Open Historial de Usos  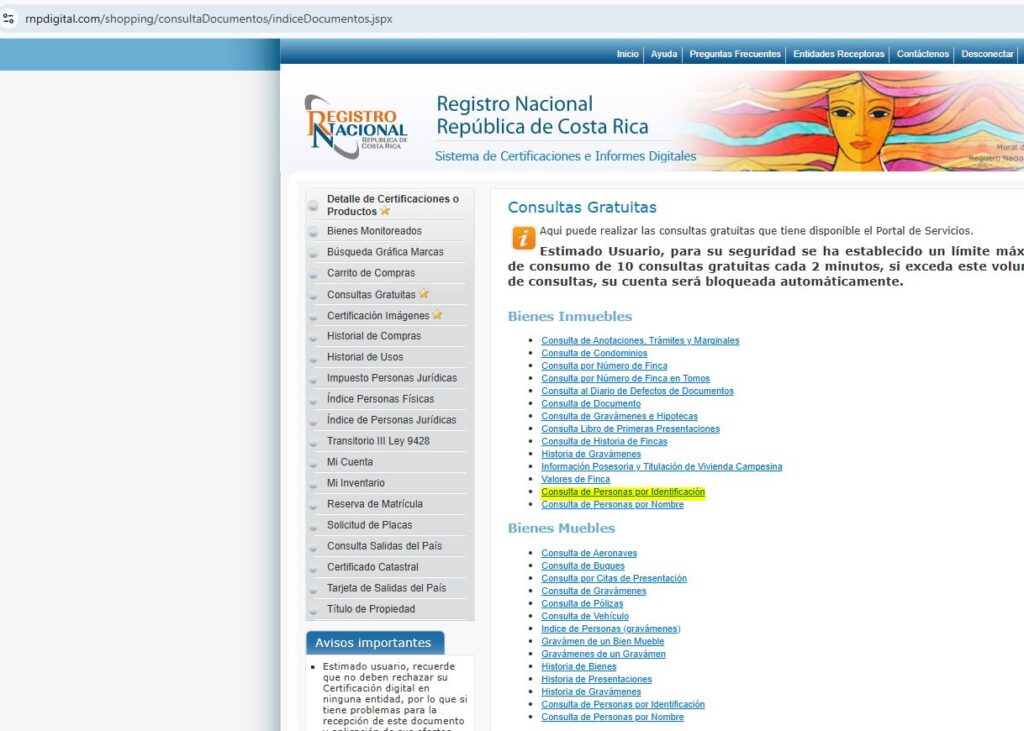click(x=365, y=357)
